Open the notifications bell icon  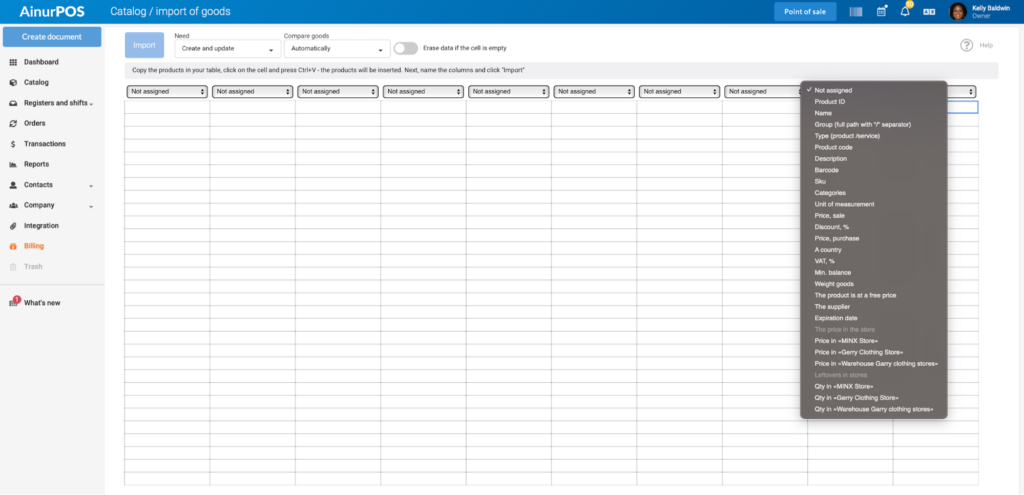point(905,10)
